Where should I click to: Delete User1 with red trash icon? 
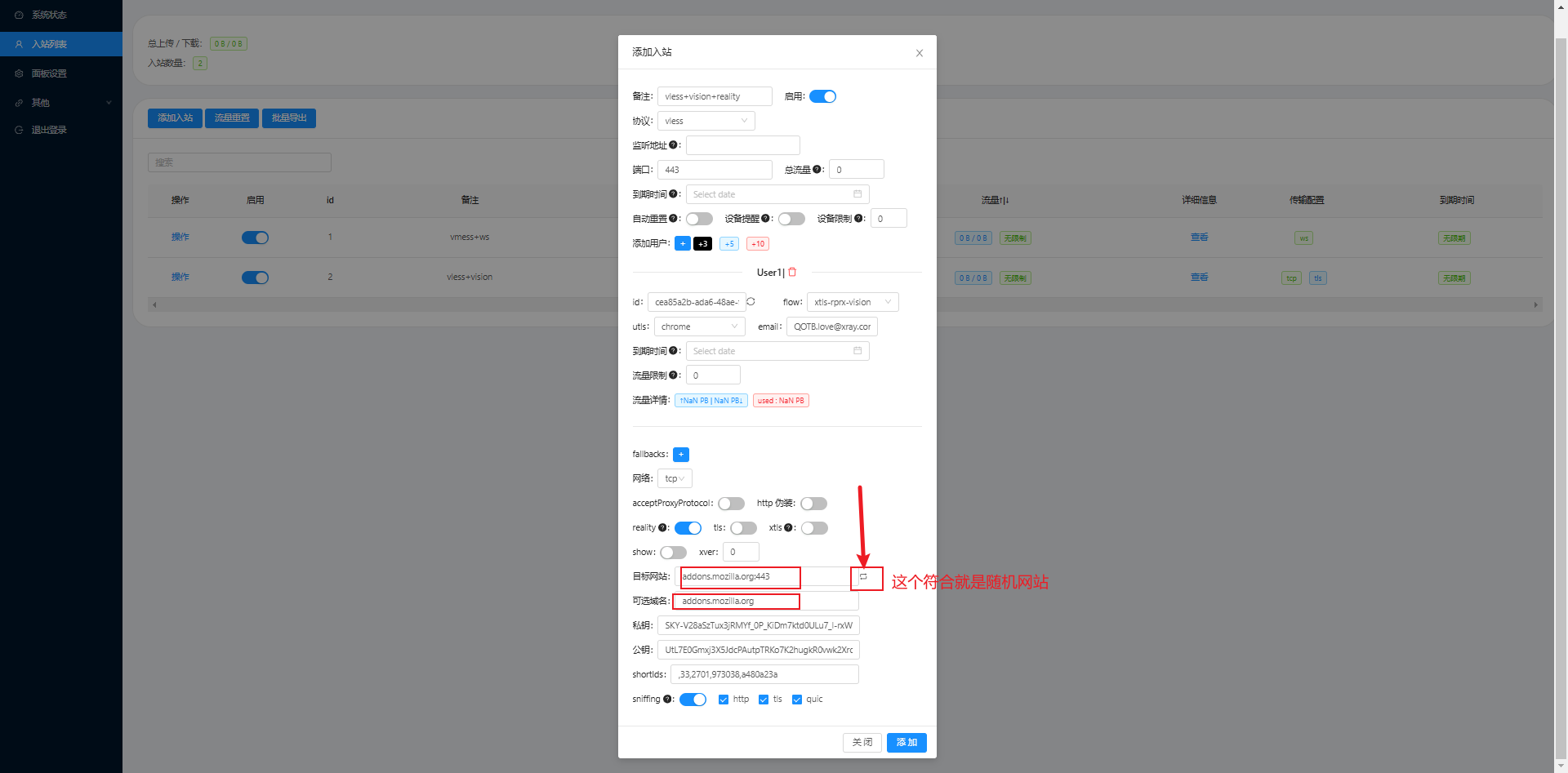792,273
